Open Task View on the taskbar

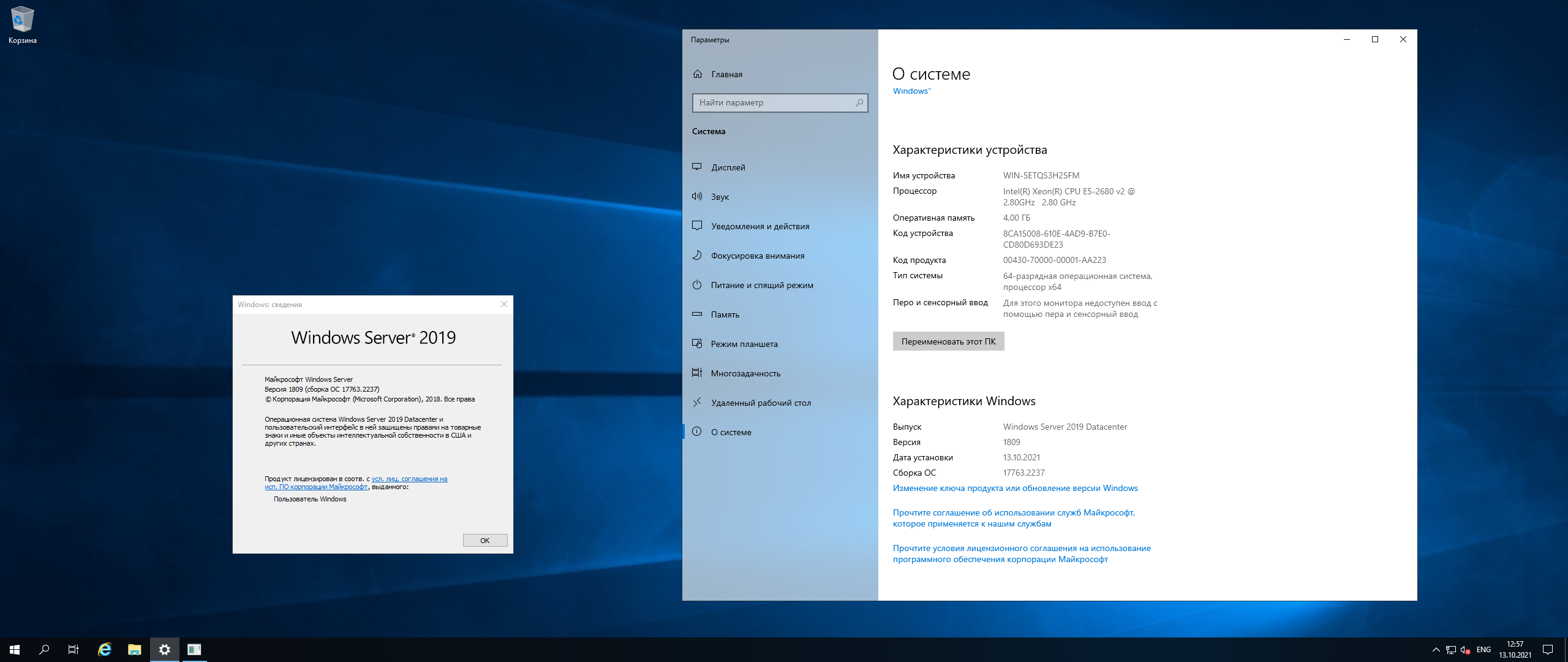point(73,650)
